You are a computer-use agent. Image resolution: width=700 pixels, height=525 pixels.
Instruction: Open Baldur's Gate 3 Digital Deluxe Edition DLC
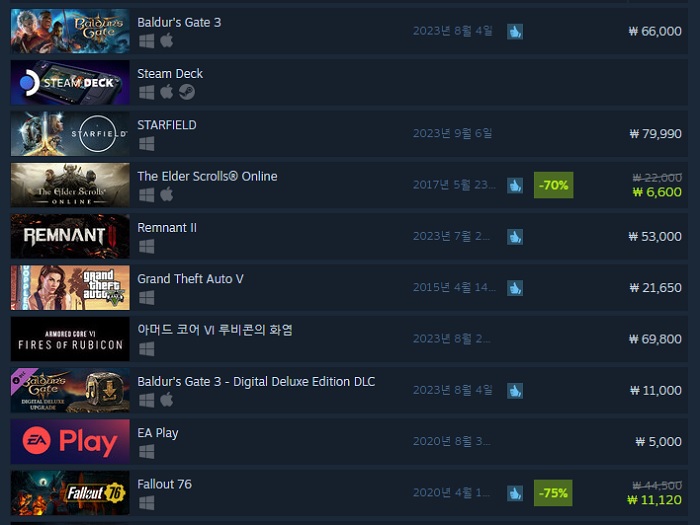[x=256, y=382]
